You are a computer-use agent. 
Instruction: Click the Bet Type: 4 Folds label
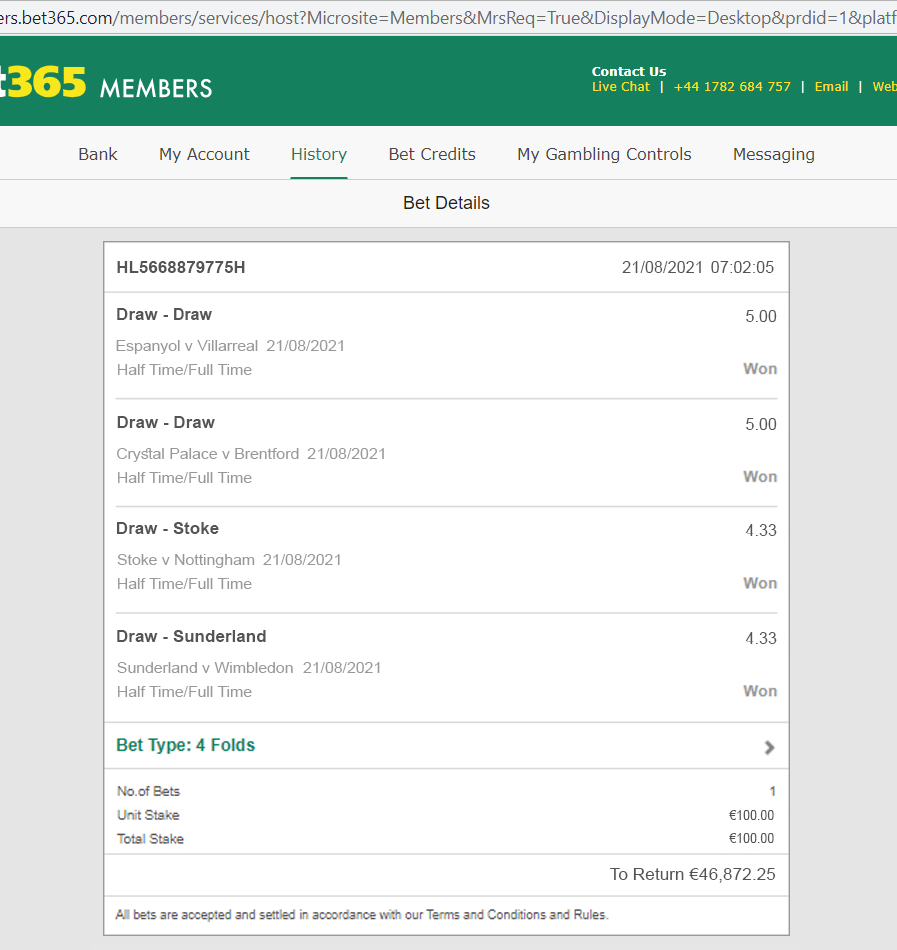[x=185, y=745]
